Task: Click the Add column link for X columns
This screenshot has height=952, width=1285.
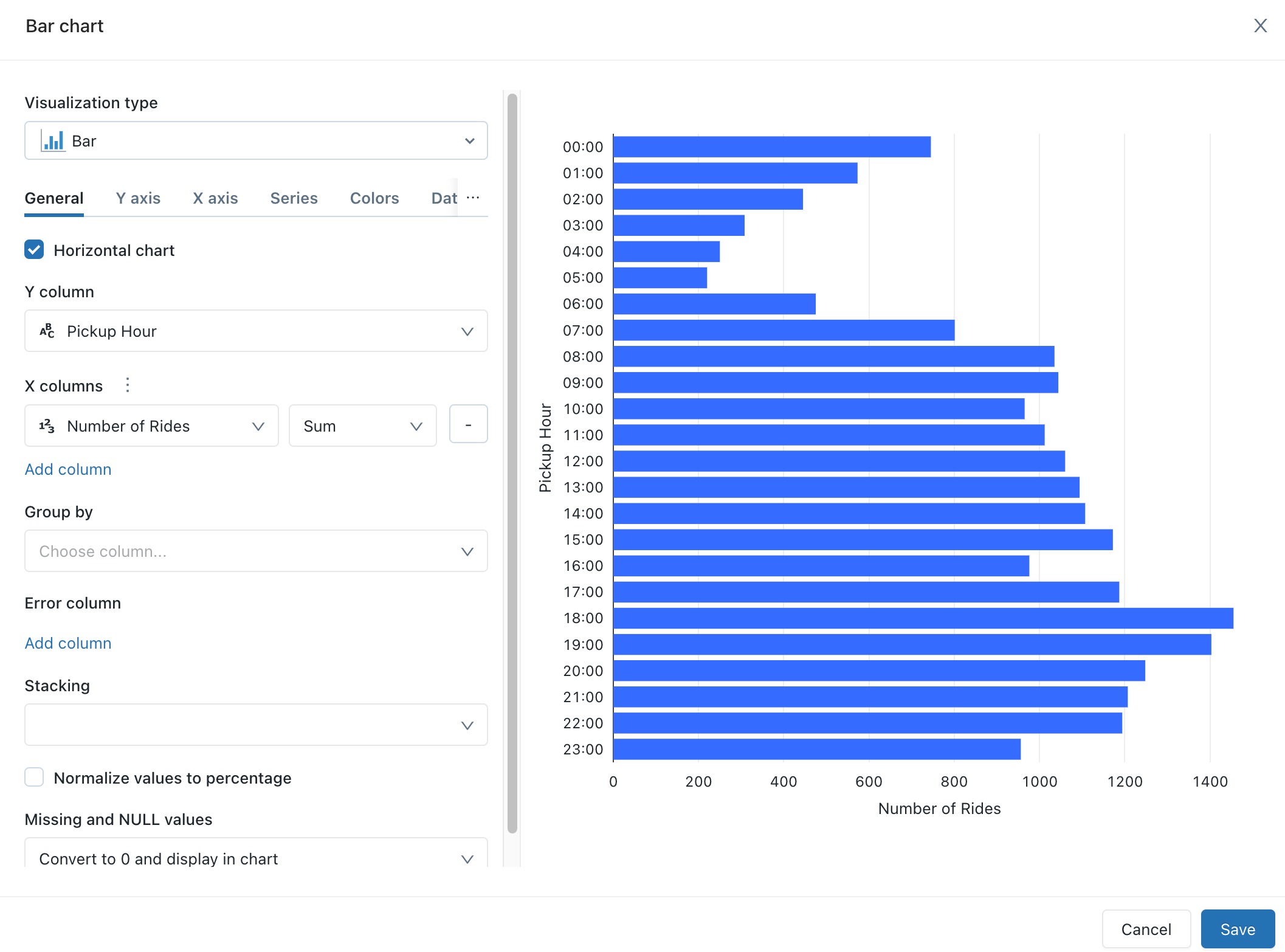Action: coord(68,468)
